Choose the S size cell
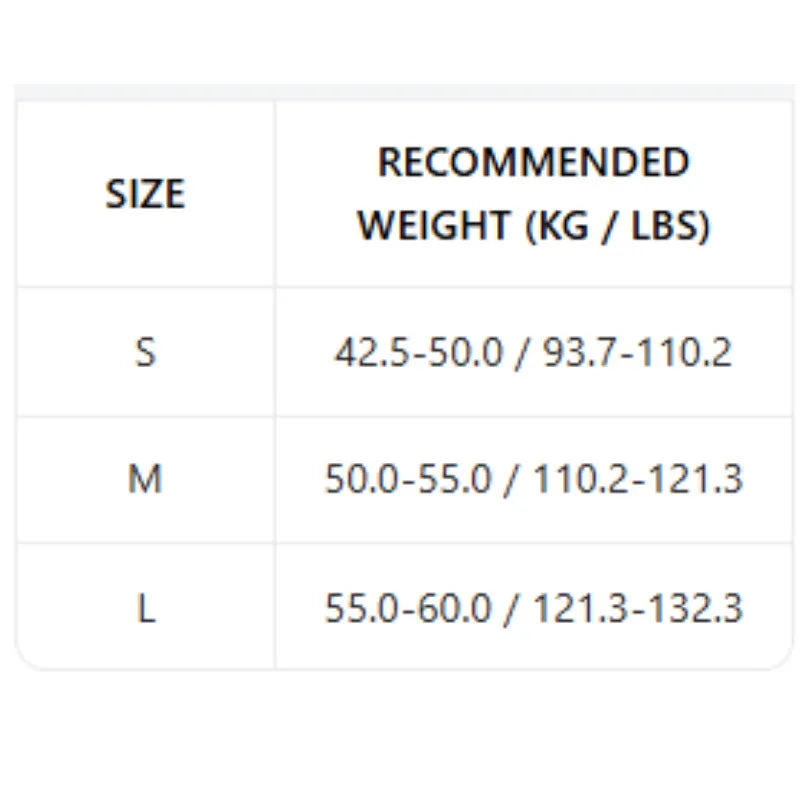Viewport: 800px width, 800px height. coord(145,352)
